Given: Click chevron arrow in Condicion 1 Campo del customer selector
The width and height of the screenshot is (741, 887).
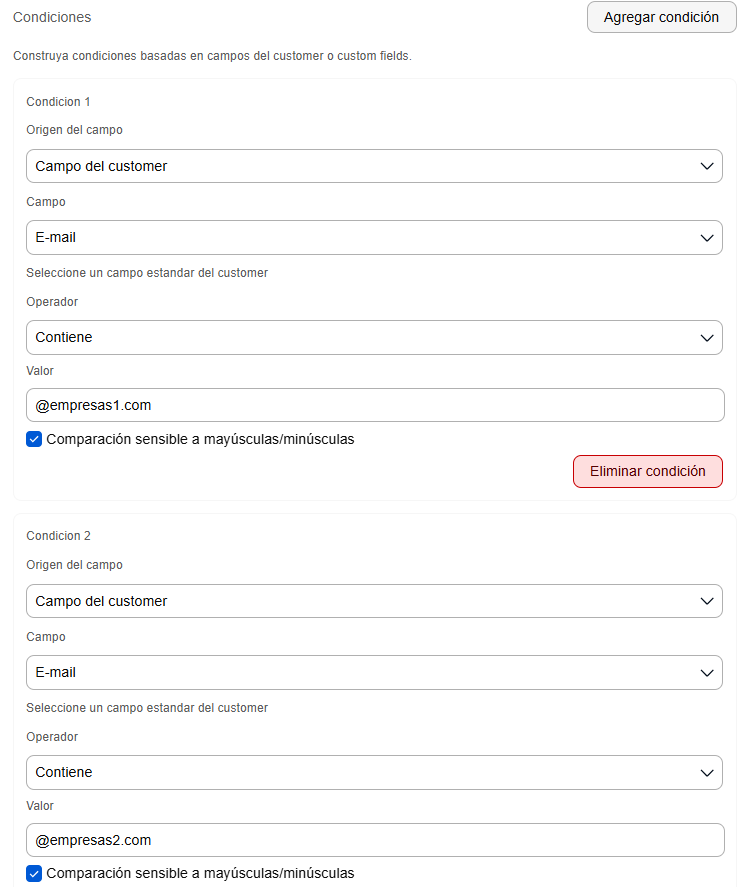Looking at the screenshot, I should coord(706,166).
